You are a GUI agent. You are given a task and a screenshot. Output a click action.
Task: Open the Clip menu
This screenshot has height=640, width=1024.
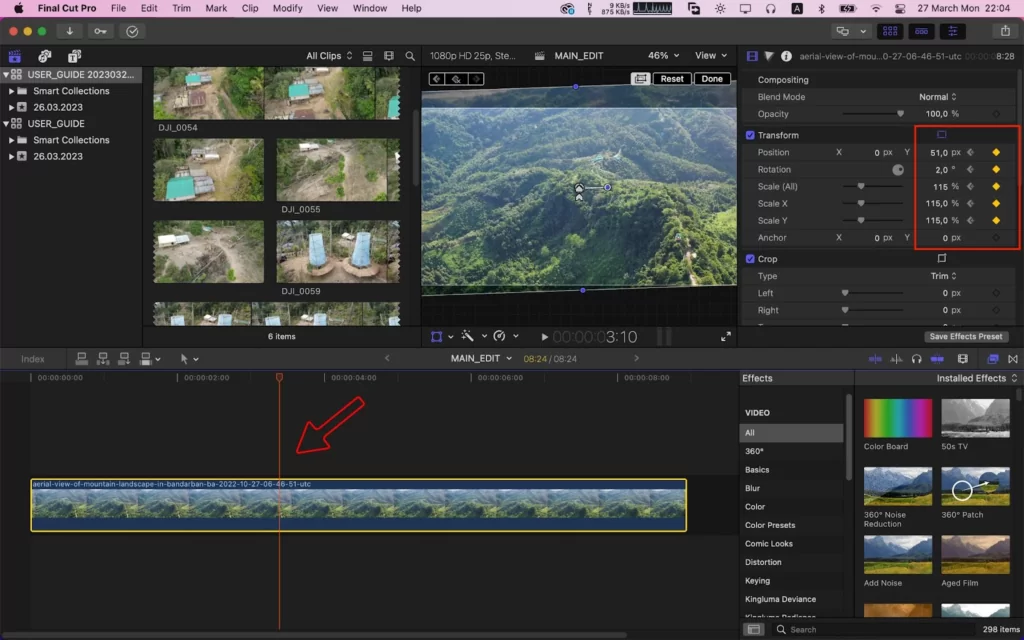(x=249, y=8)
